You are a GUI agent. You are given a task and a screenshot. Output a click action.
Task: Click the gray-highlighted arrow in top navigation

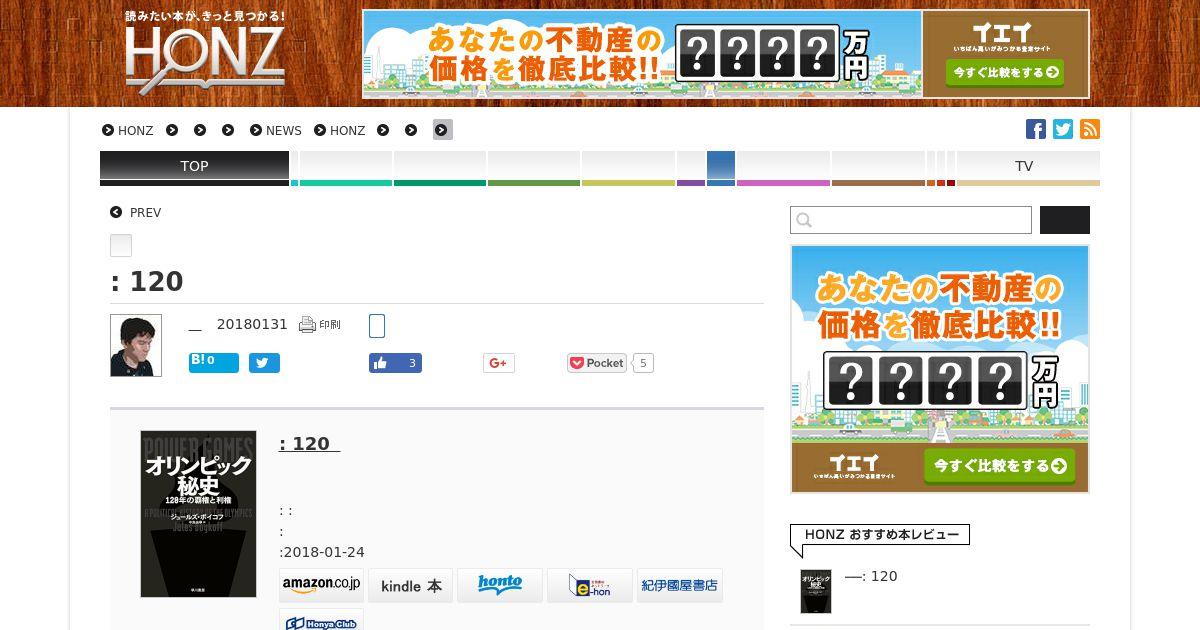[443, 130]
